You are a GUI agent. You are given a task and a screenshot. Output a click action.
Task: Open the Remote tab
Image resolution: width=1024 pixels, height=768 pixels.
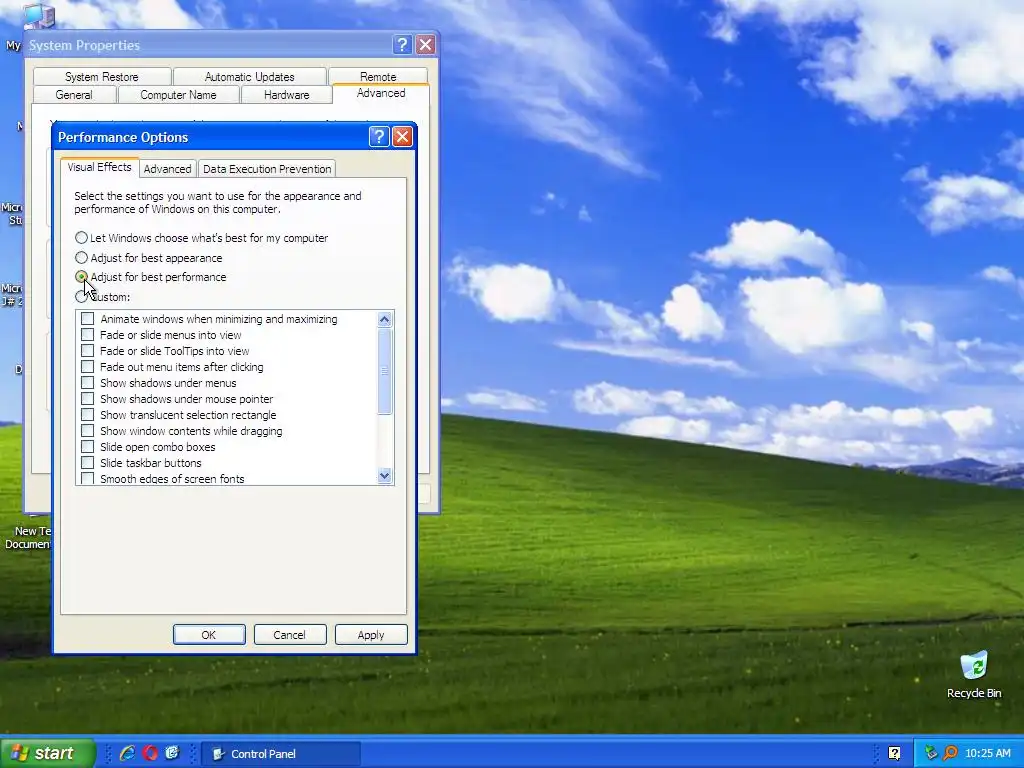378,76
